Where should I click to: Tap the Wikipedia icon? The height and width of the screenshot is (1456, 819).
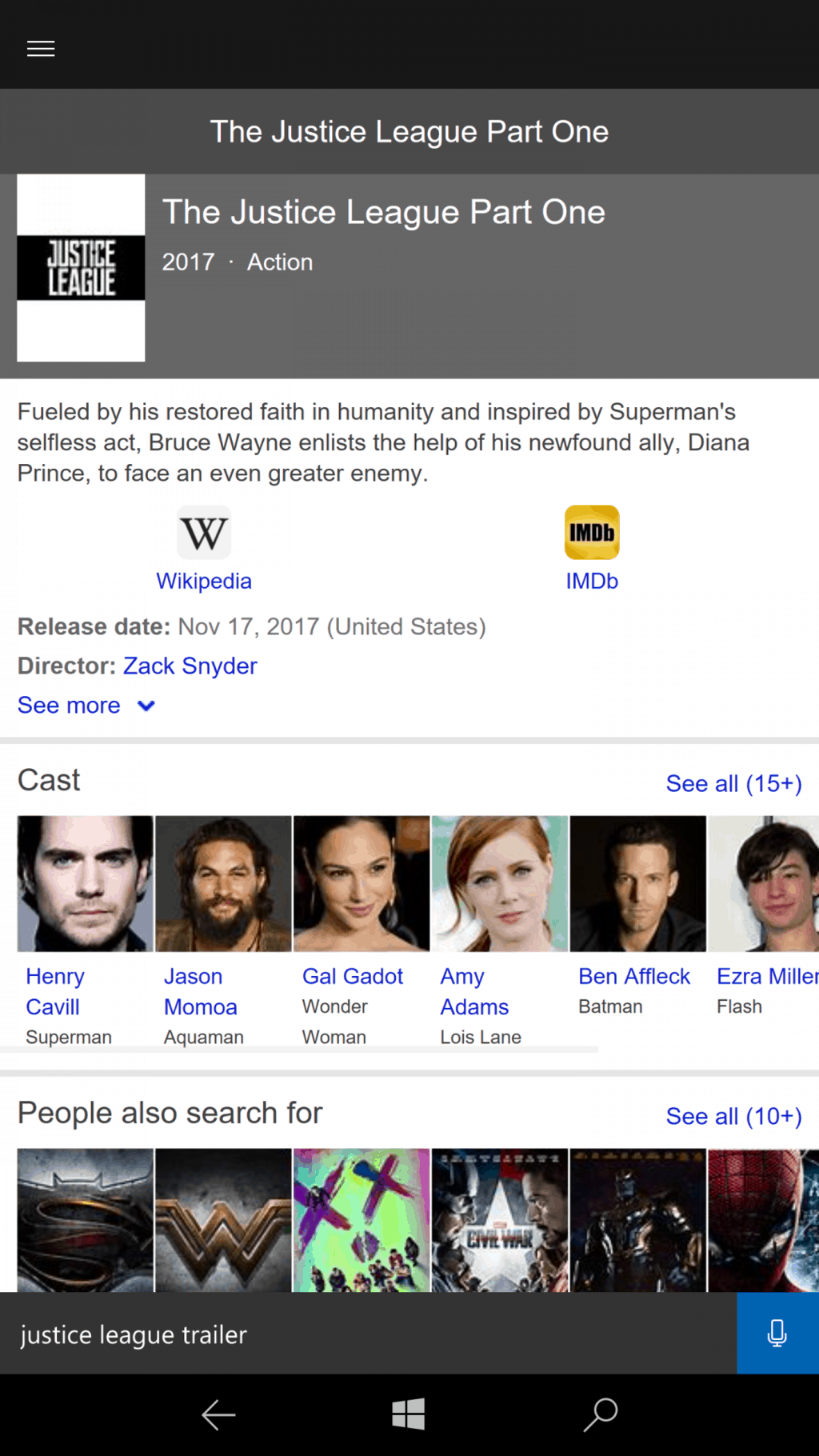204,533
